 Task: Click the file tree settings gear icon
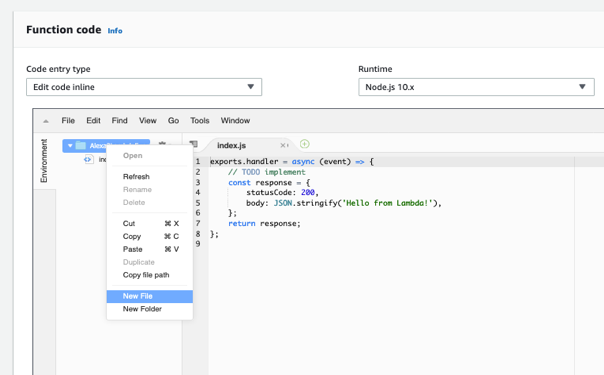pyautogui.click(x=162, y=144)
